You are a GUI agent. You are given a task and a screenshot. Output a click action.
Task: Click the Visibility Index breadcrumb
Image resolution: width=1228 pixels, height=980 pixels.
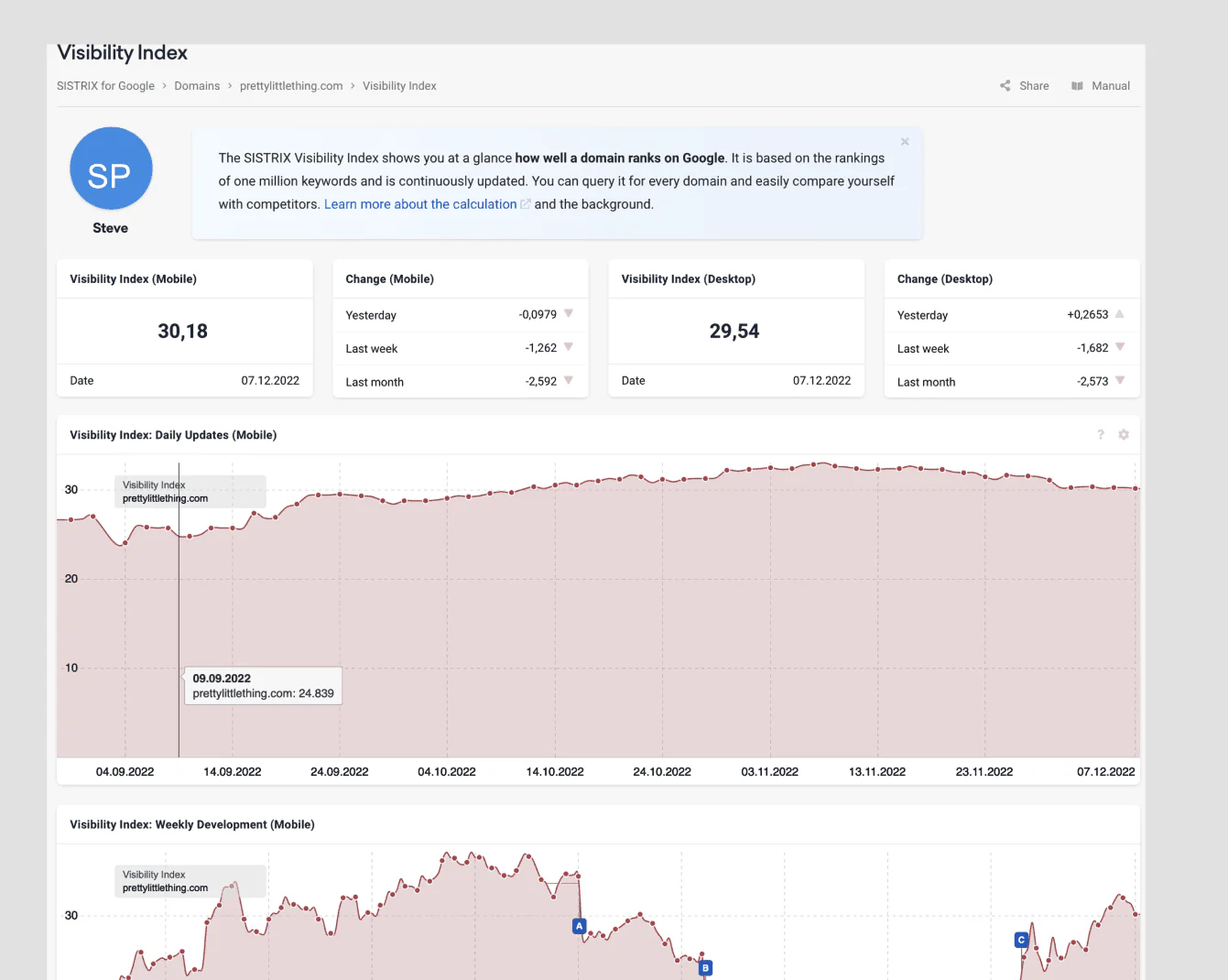point(399,86)
